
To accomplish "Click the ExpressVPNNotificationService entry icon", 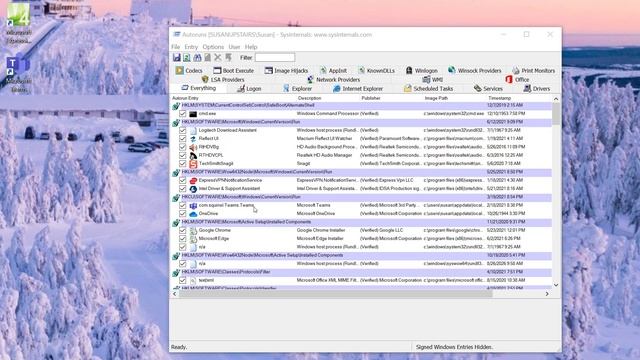I will [x=193, y=180].
